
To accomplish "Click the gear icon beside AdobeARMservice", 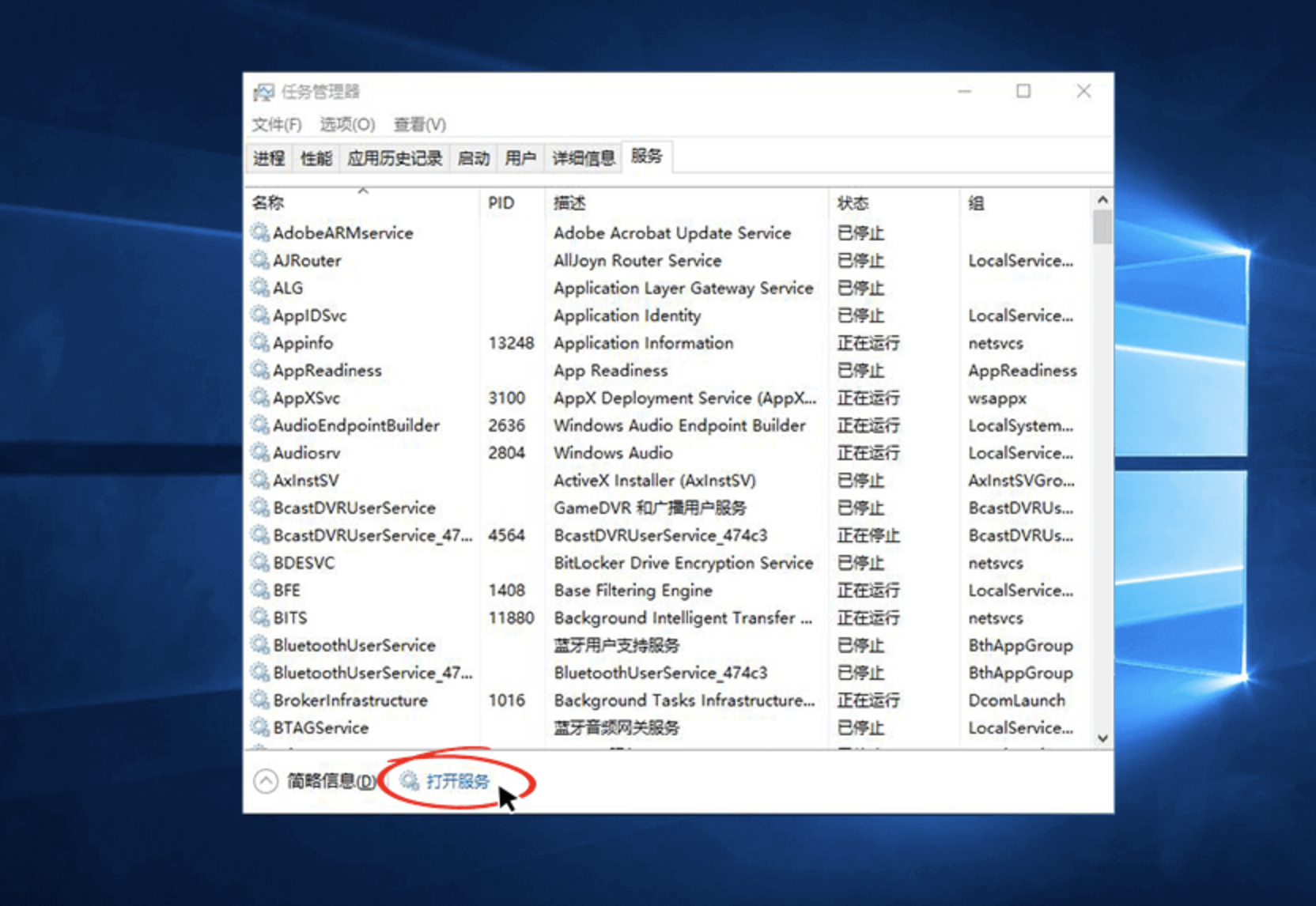I will (x=259, y=233).
